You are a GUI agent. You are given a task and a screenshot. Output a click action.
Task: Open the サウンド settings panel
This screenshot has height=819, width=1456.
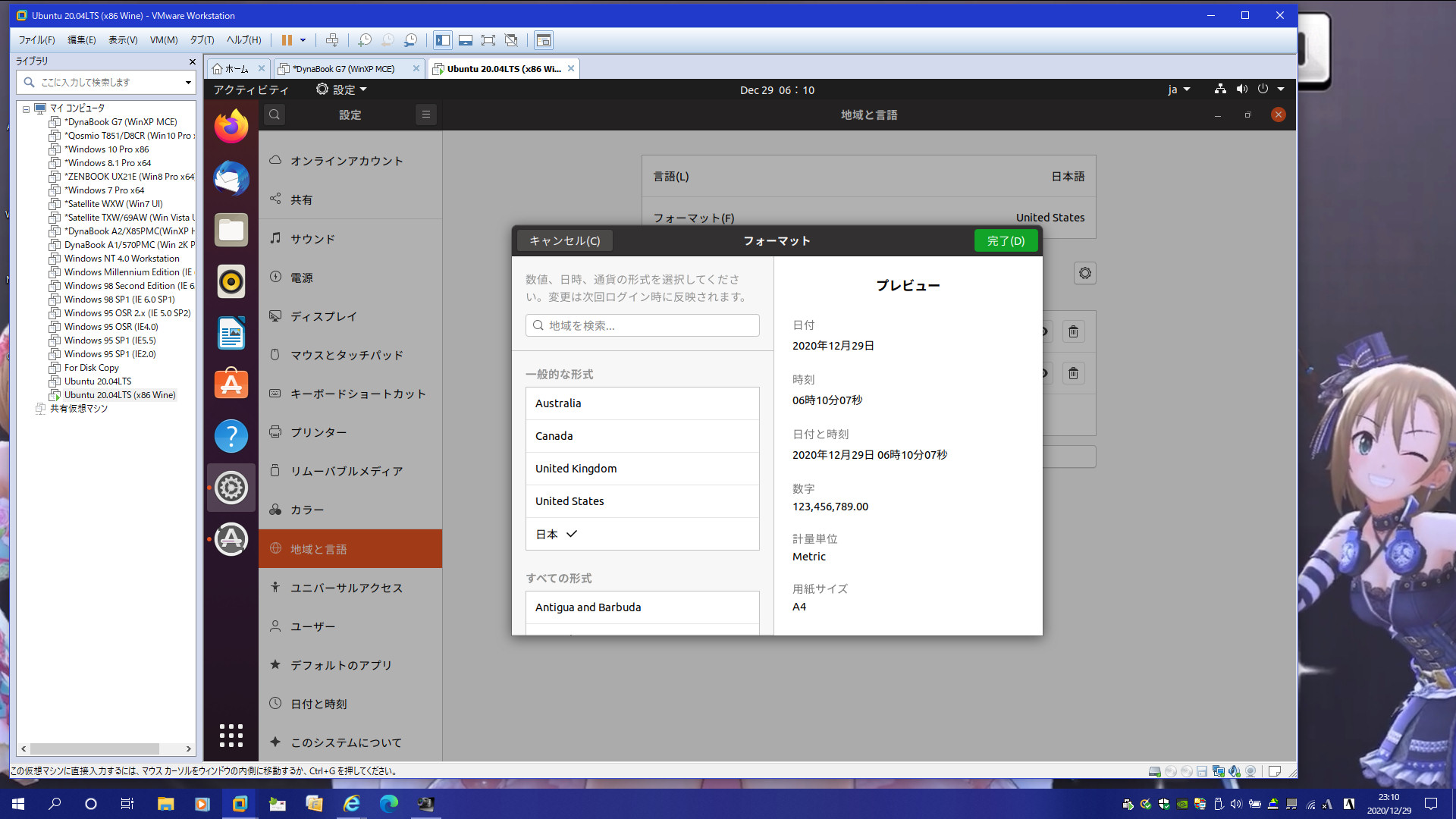[x=350, y=239]
